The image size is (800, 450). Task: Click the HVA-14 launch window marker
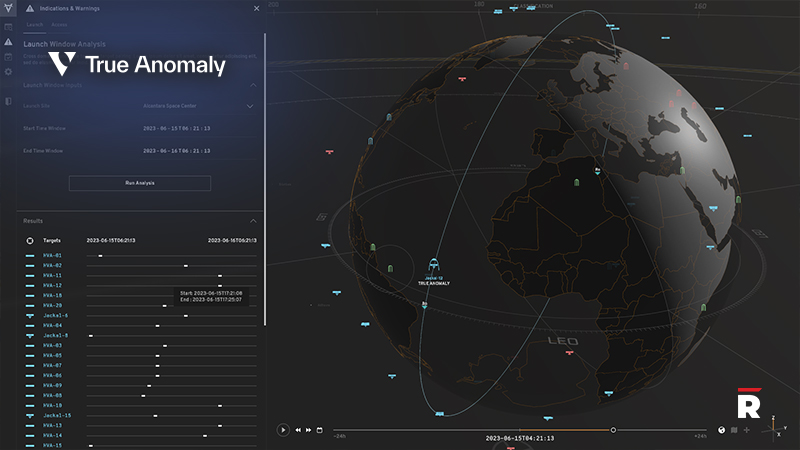click(x=205, y=436)
